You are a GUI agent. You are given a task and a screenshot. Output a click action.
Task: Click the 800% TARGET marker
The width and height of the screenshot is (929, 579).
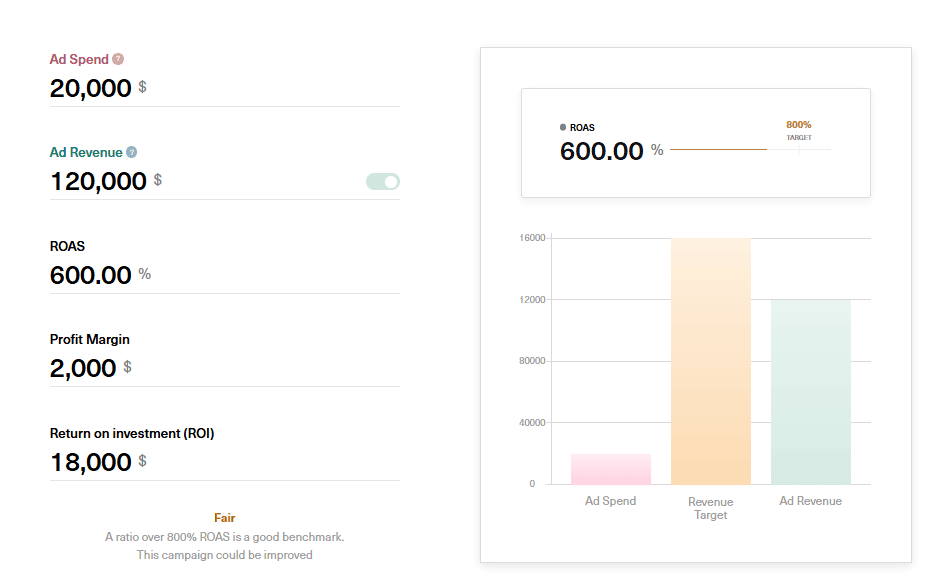pyautogui.click(x=799, y=130)
